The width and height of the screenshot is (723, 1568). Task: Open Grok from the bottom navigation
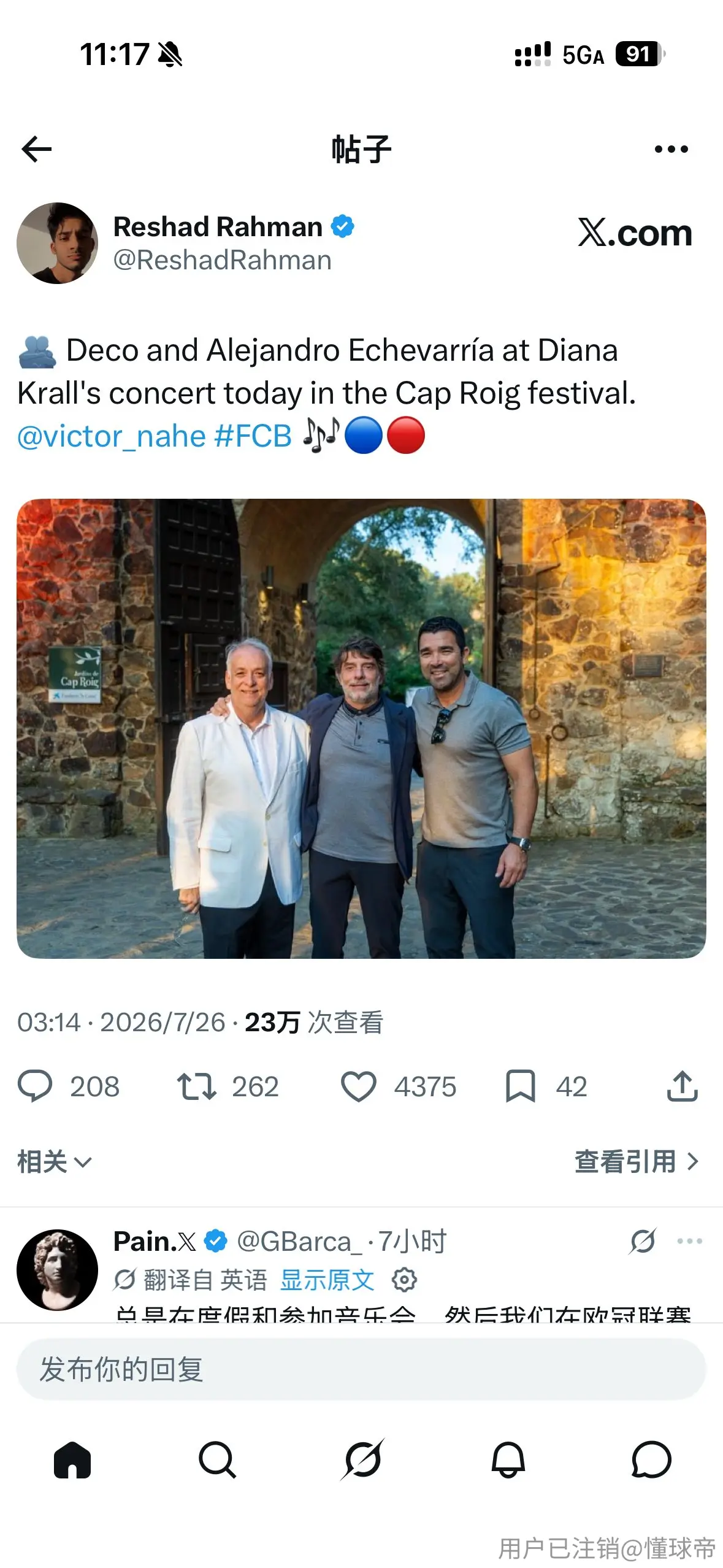click(x=362, y=1459)
